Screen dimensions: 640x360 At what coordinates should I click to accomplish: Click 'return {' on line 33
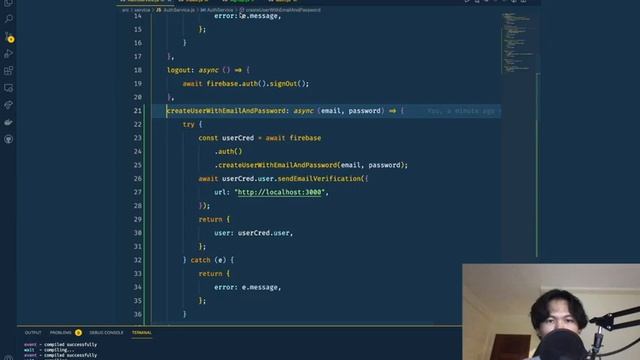coord(214,274)
